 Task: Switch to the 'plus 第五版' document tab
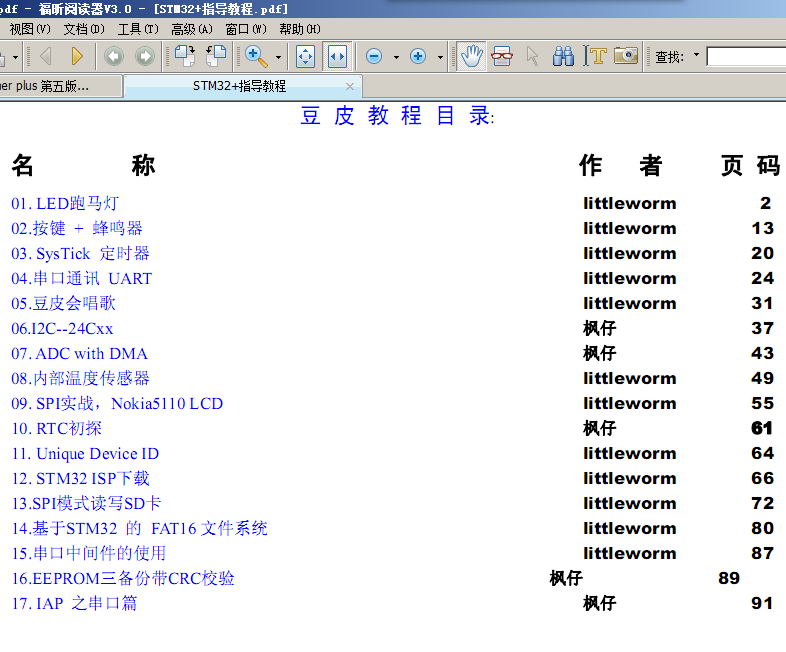[x=60, y=86]
